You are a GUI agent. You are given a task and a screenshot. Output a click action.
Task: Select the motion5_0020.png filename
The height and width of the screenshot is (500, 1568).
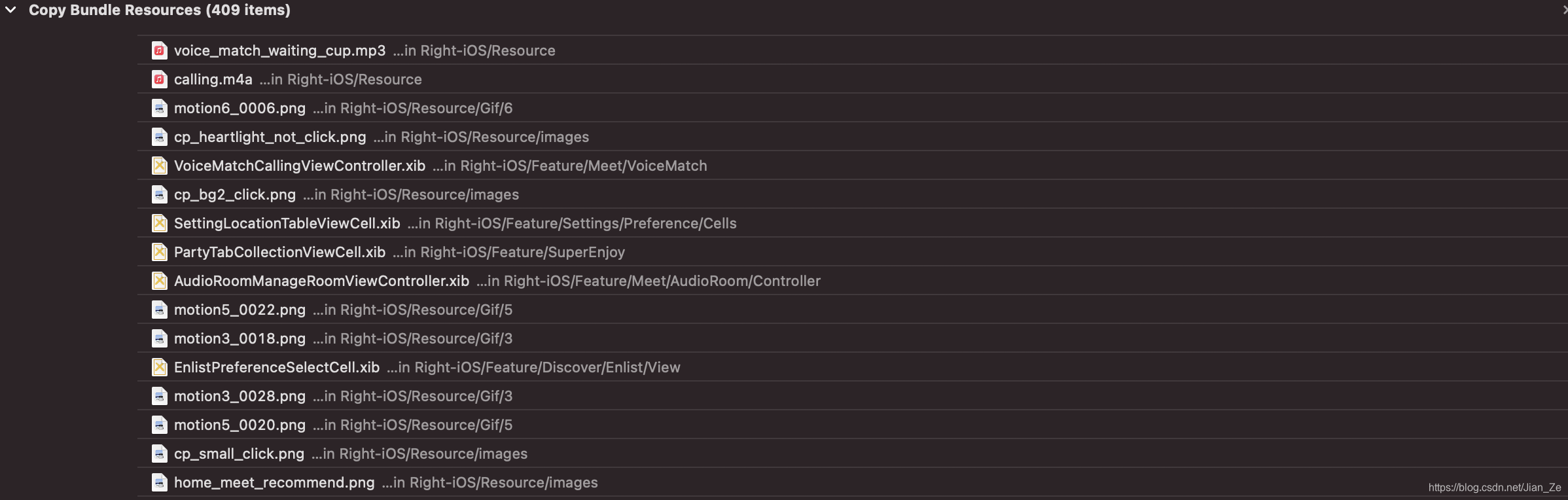click(x=240, y=425)
